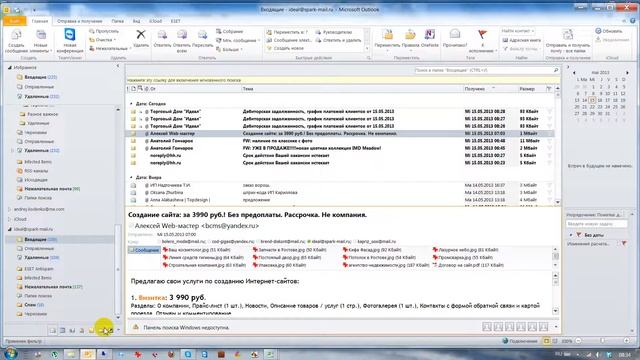The width and height of the screenshot is (640, 360).
Task: Switch to normal view button in status bar
Action: (x=547, y=341)
